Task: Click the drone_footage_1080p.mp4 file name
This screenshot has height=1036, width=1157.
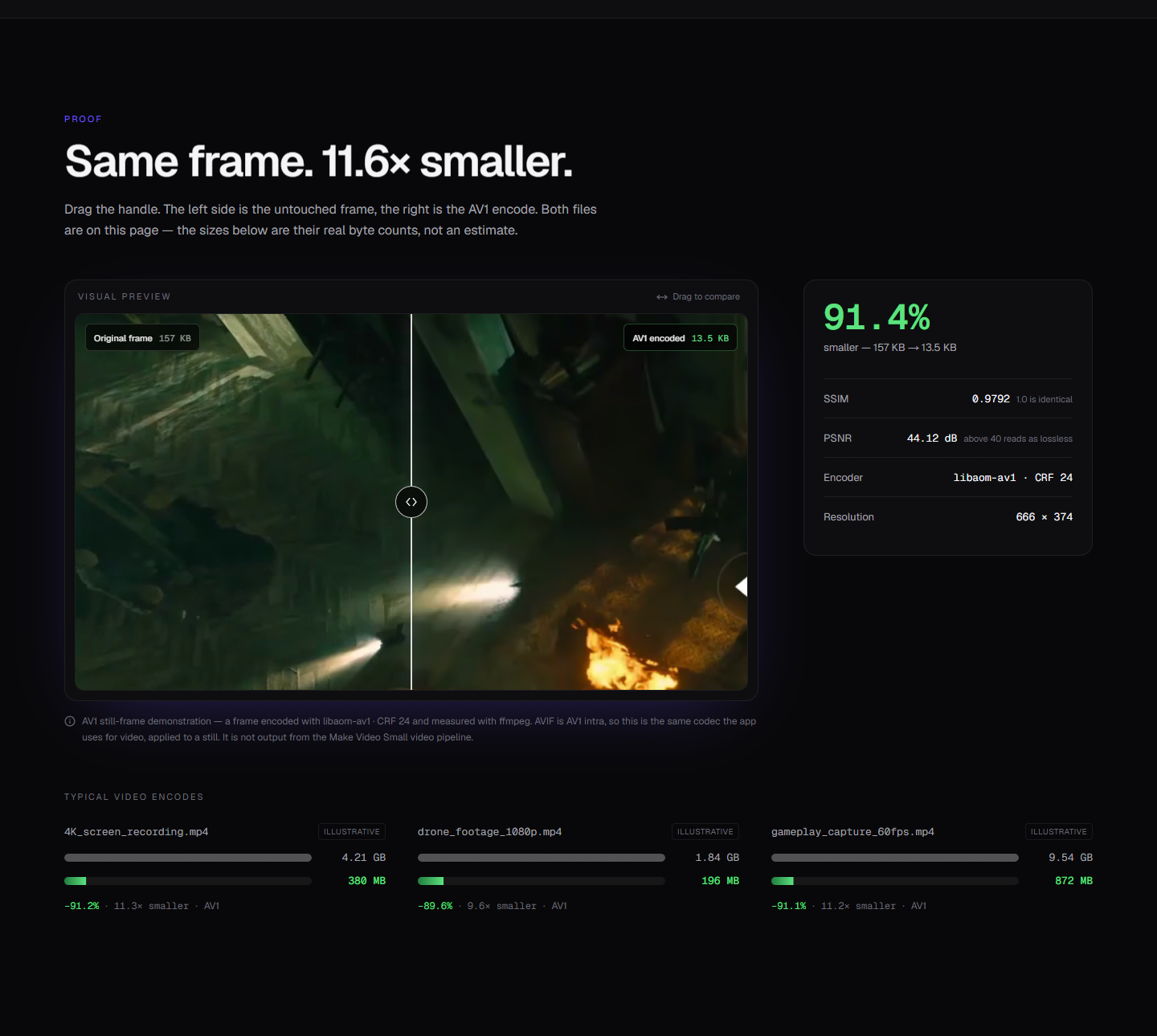Action: 490,832
